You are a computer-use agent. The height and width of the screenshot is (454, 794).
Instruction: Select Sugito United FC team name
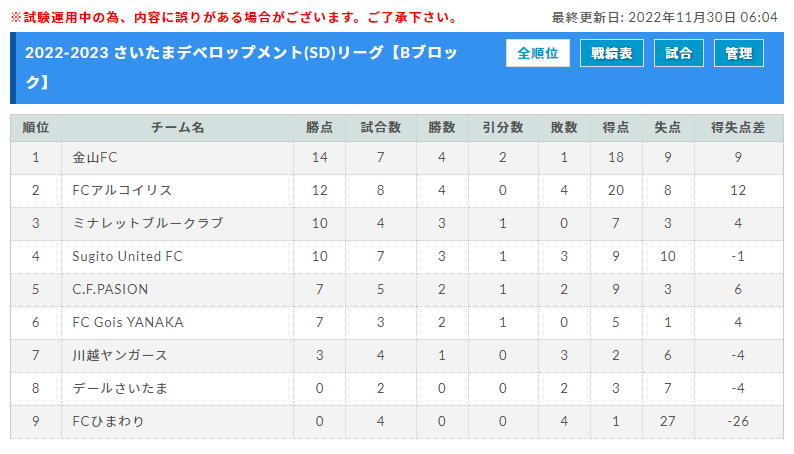point(127,256)
